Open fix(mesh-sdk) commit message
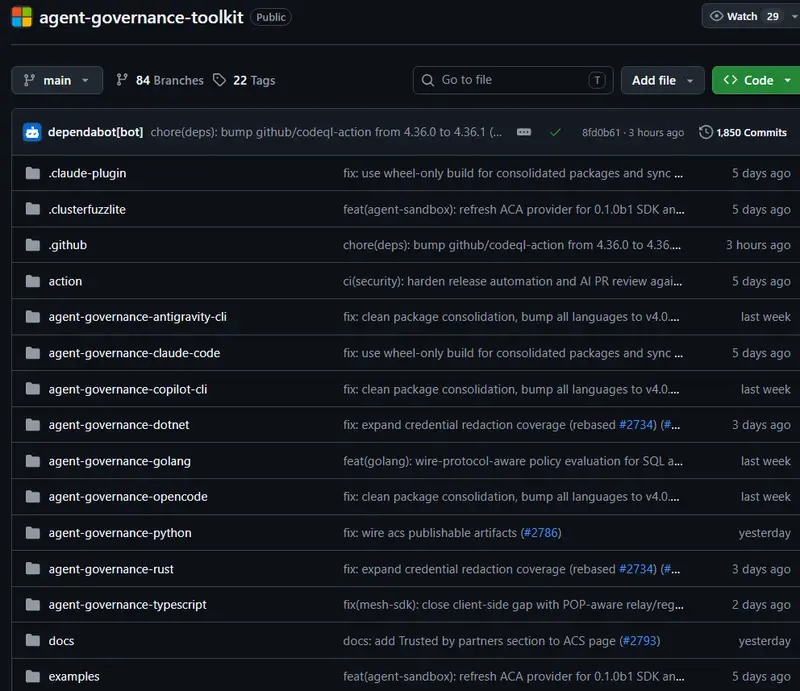800x691 pixels. 513,605
